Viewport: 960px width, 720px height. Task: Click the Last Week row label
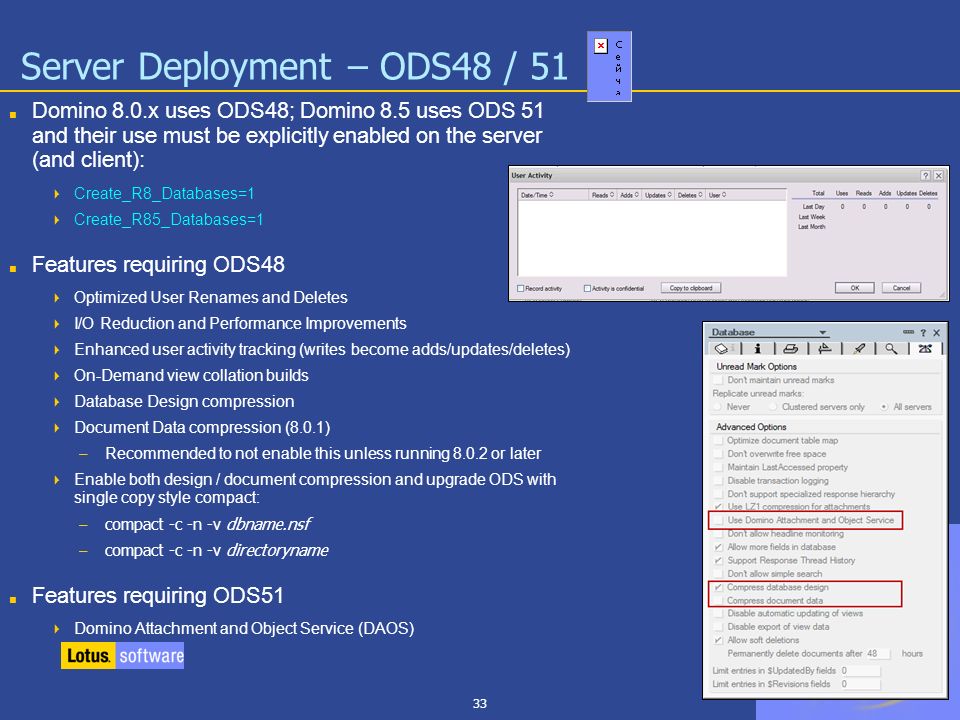pyautogui.click(x=811, y=217)
